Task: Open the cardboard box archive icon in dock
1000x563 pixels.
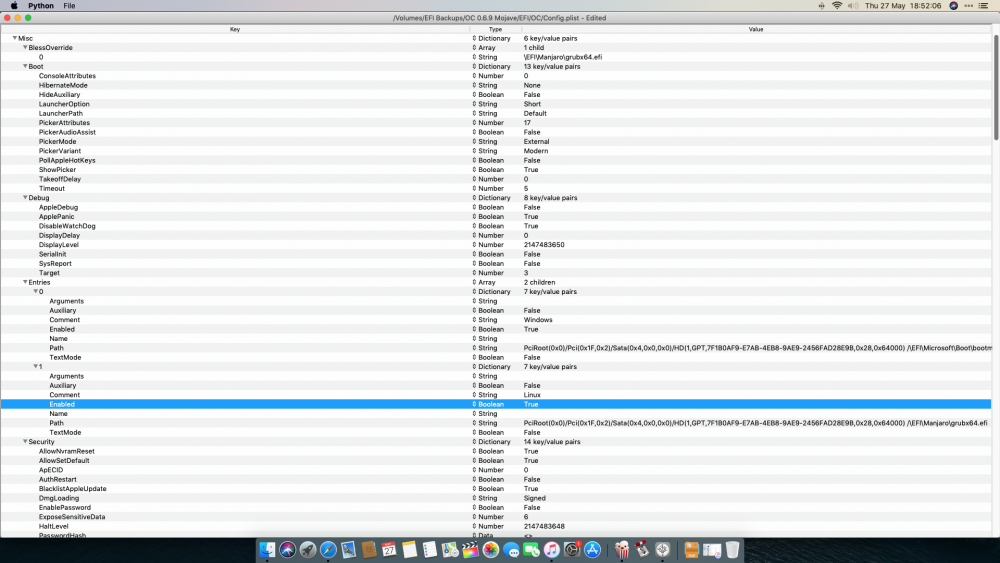Action: pyautogui.click(x=691, y=550)
